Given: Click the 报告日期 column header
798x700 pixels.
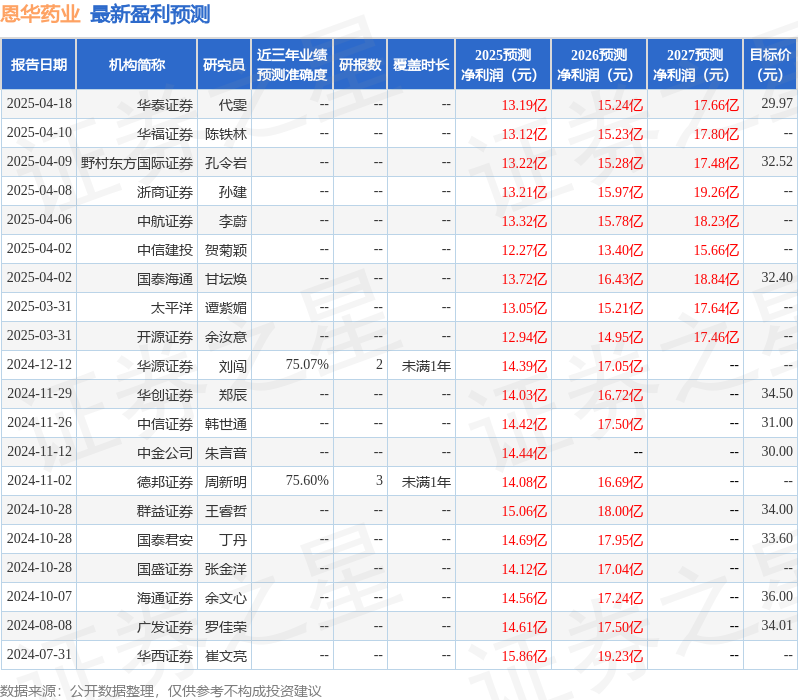Looking at the screenshot, I should click(39, 65).
